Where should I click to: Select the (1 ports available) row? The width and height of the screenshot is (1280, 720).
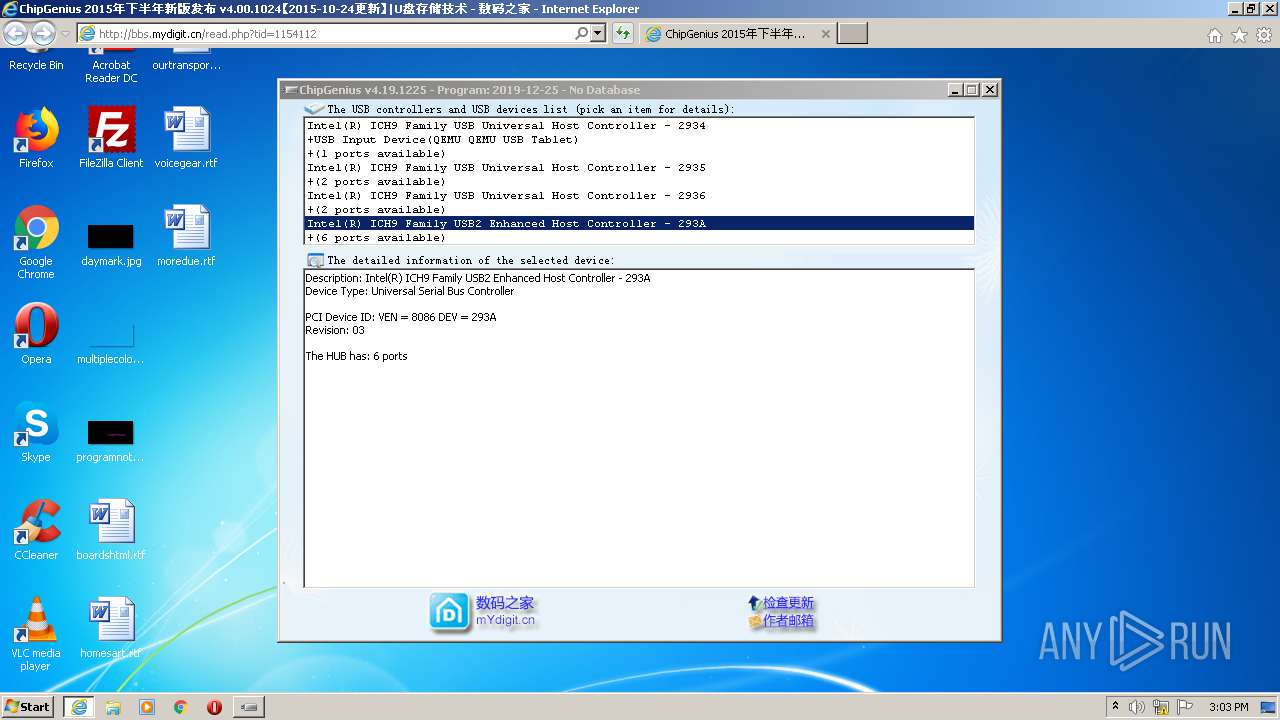click(639, 154)
